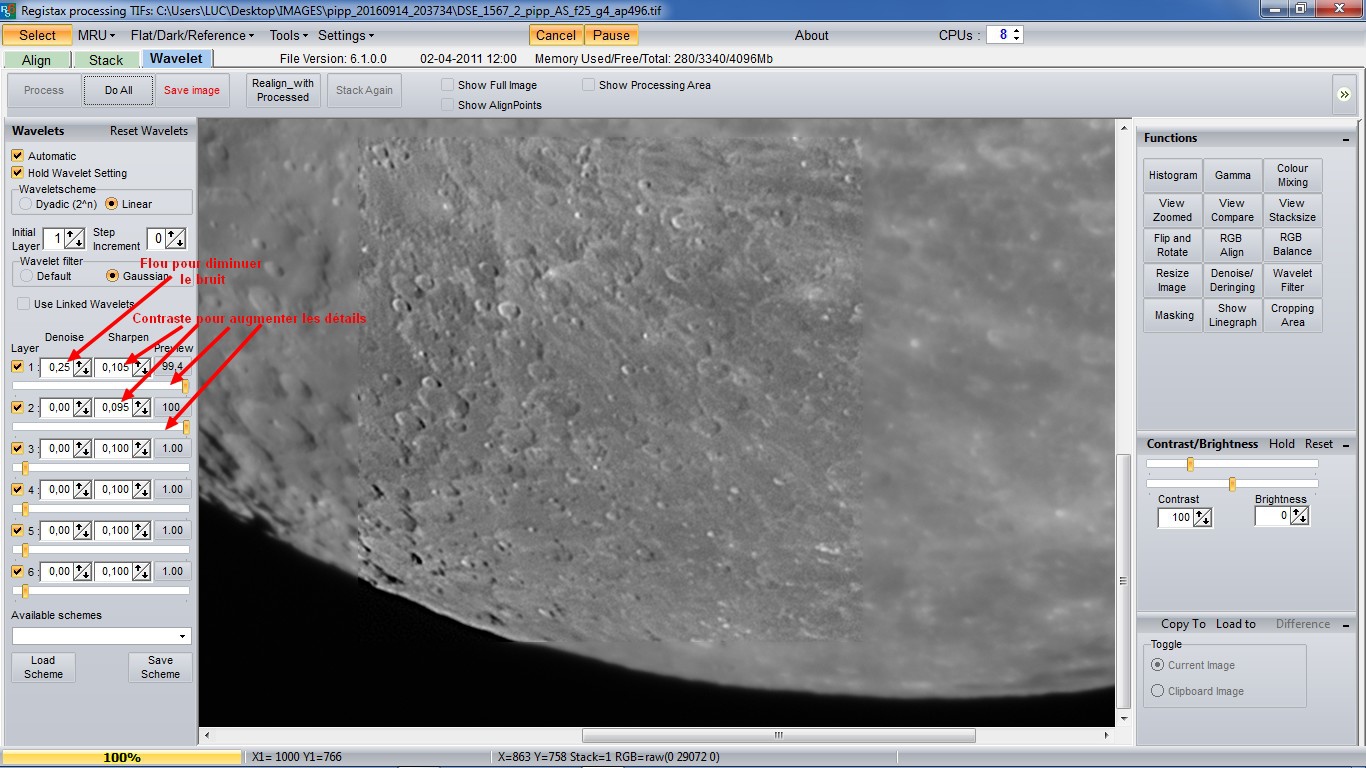Enable Show Processing Area

coord(589,85)
